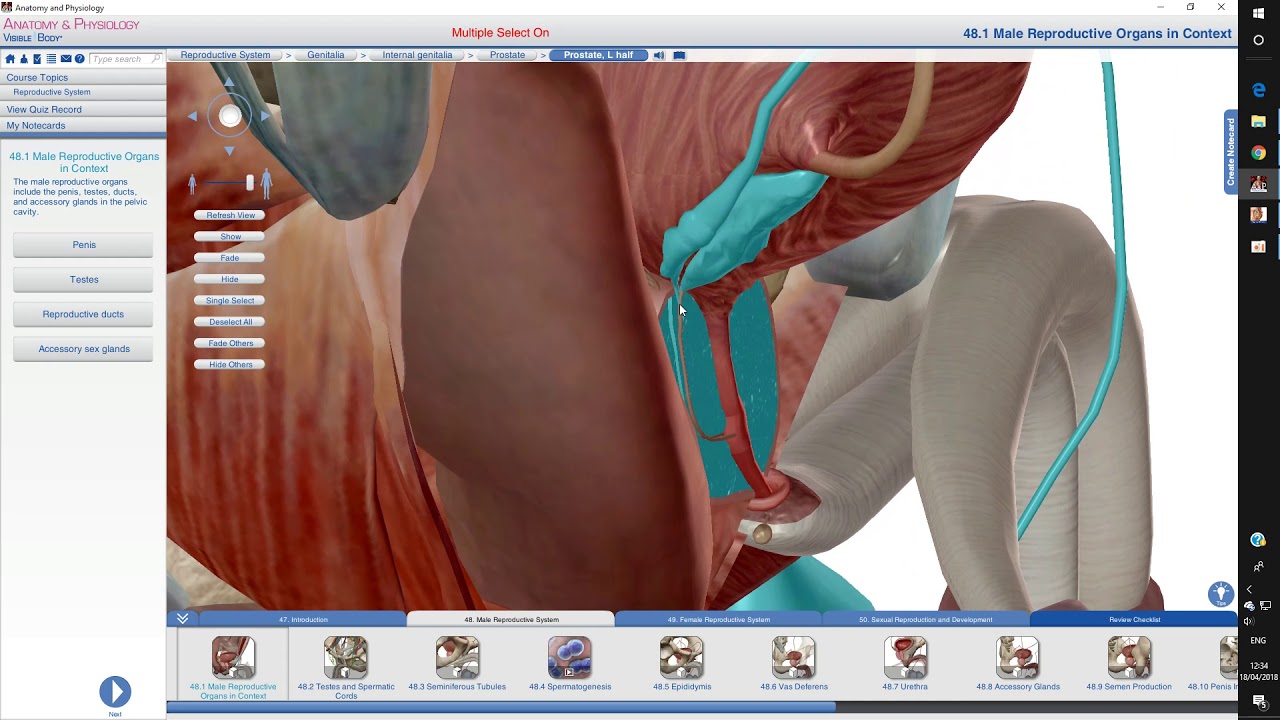Open Chrome in Windows taskbar
Image resolution: width=1280 pixels, height=720 pixels.
click(x=1258, y=152)
